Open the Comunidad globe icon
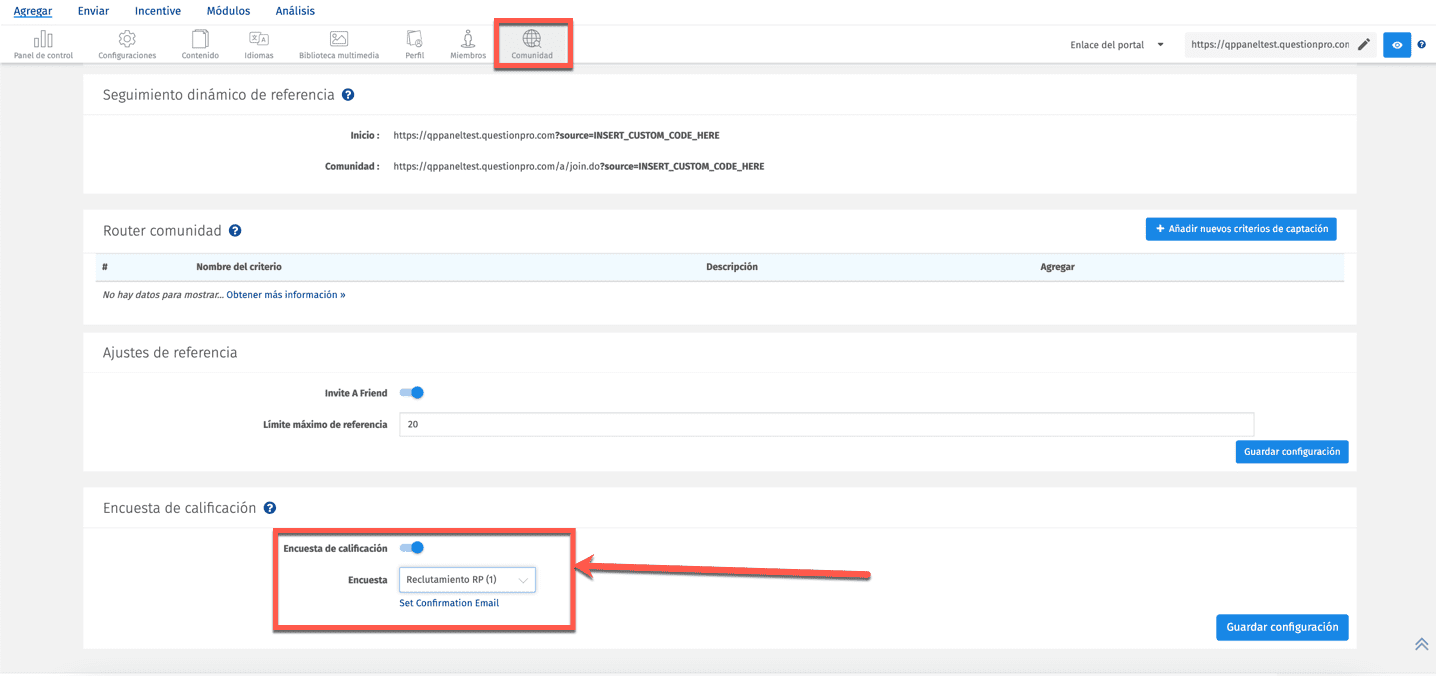Viewport: 1436px width, 676px height. point(532,44)
